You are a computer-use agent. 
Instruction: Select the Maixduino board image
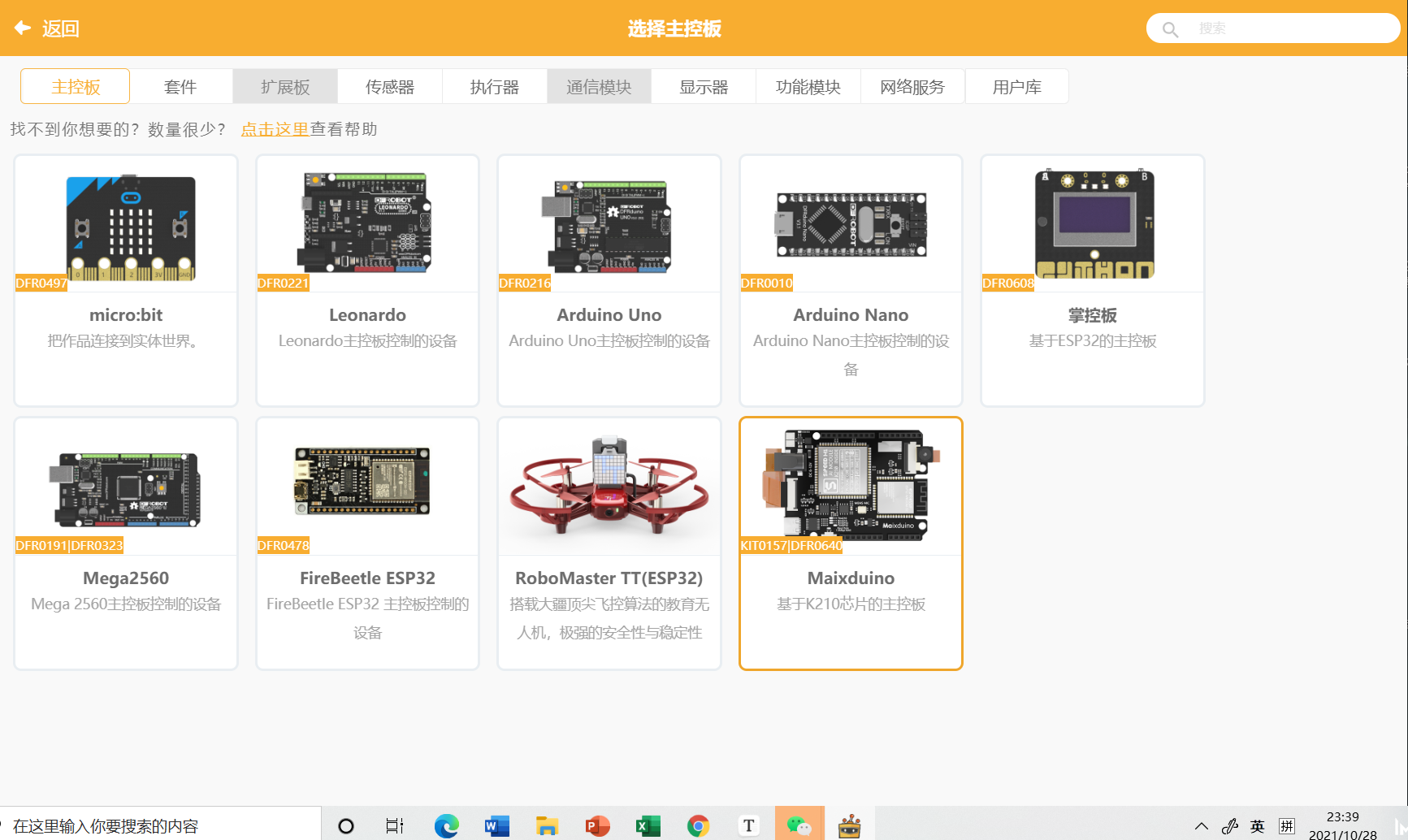(x=851, y=485)
